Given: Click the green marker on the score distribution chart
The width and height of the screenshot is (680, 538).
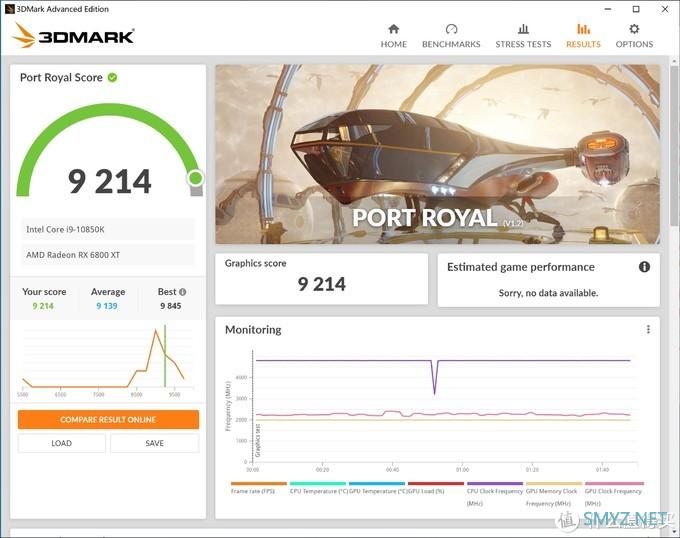Looking at the screenshot, I should (165, 355).
